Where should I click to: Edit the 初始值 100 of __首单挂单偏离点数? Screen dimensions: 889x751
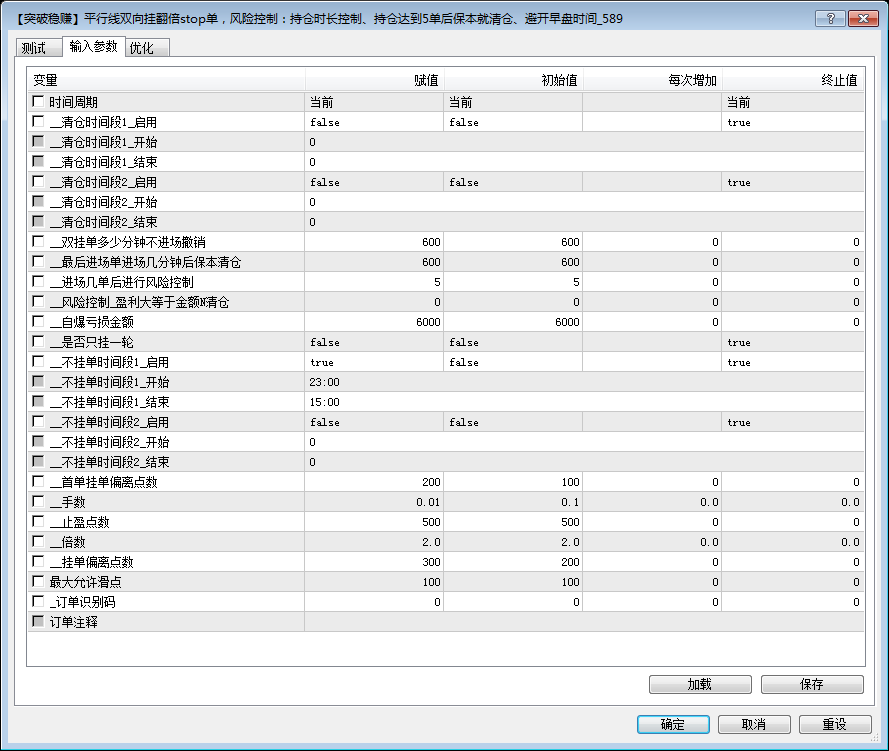tap(513, 482)
